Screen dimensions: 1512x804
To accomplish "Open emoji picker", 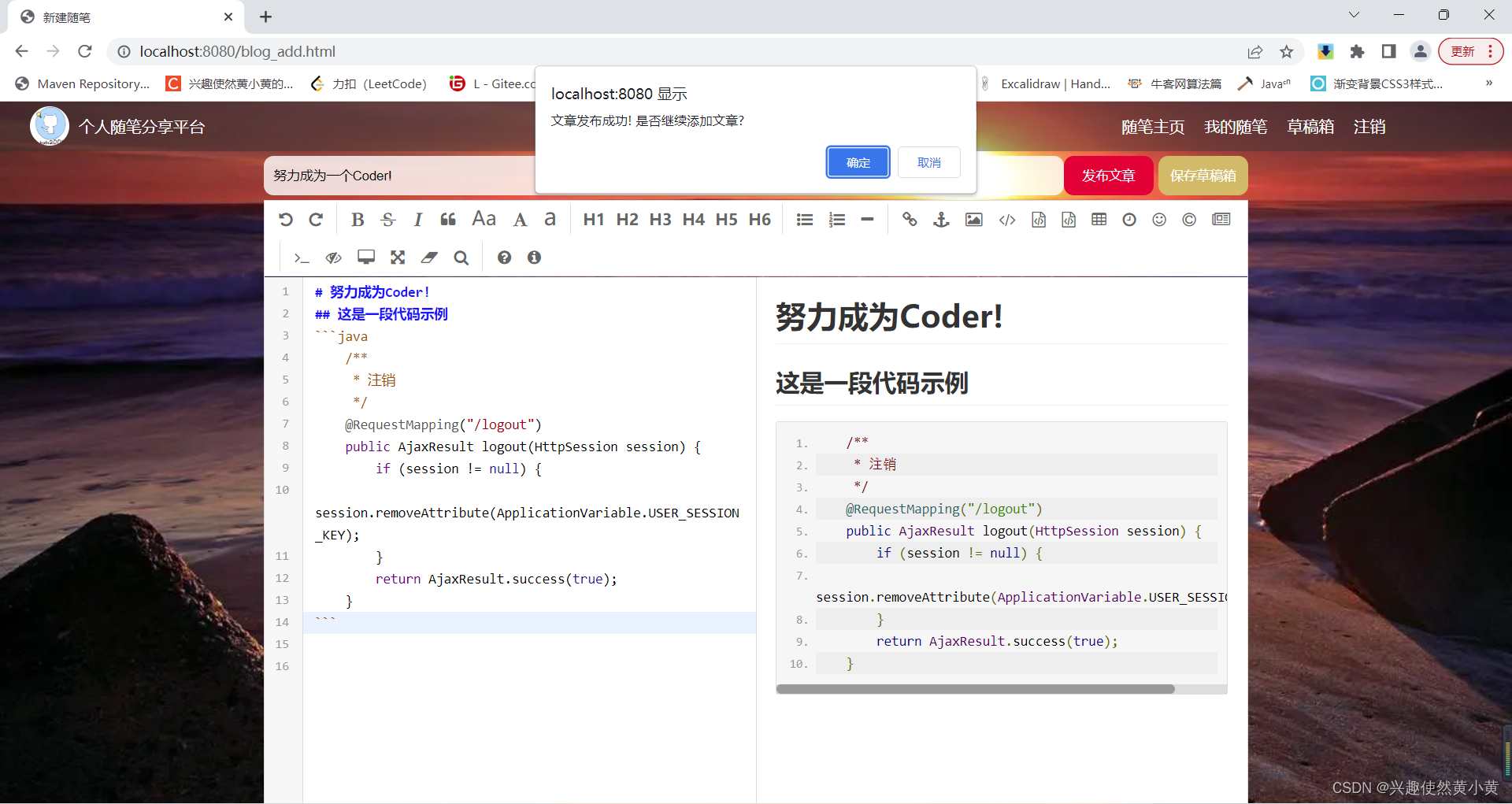I will [1159, 220].
